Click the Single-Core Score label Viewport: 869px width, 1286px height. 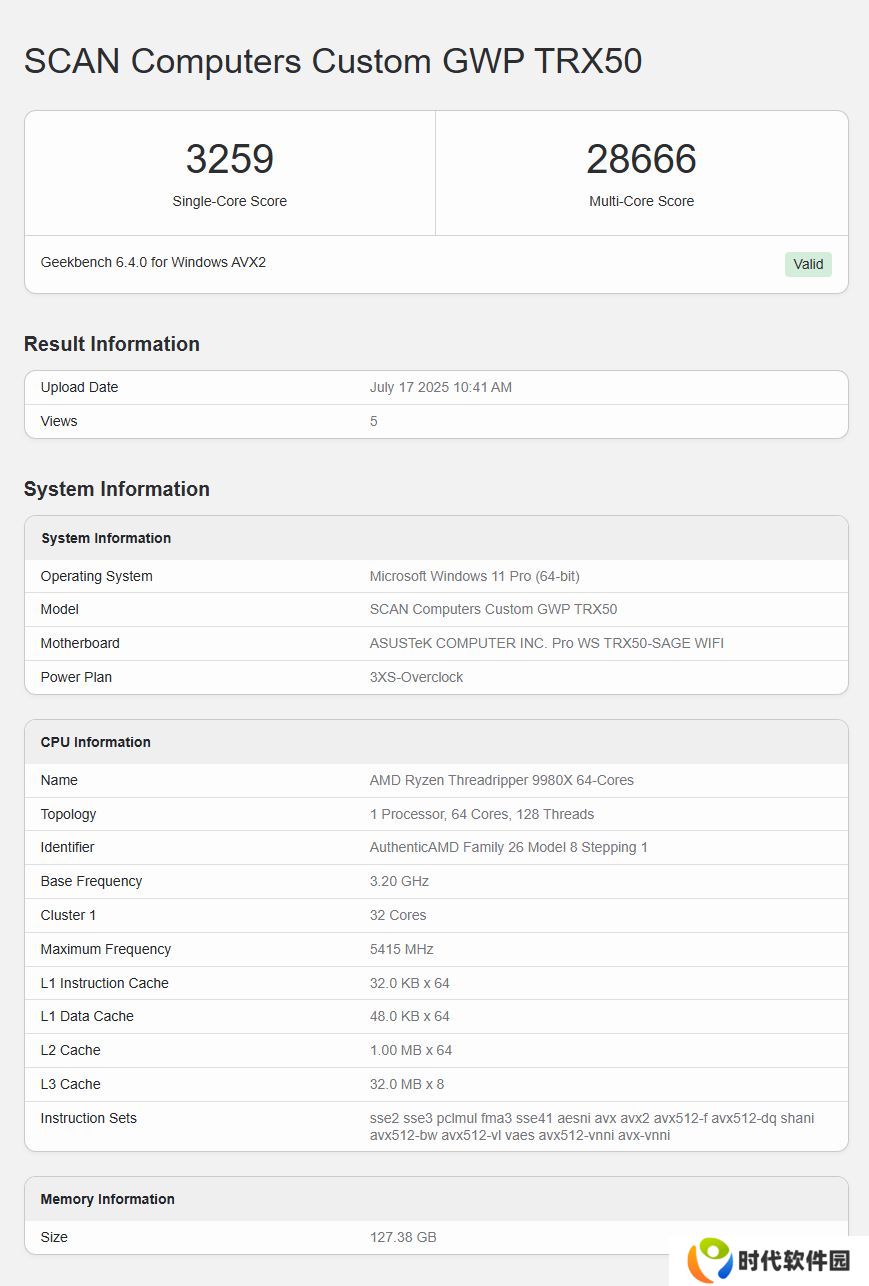(x=229, y=201)
